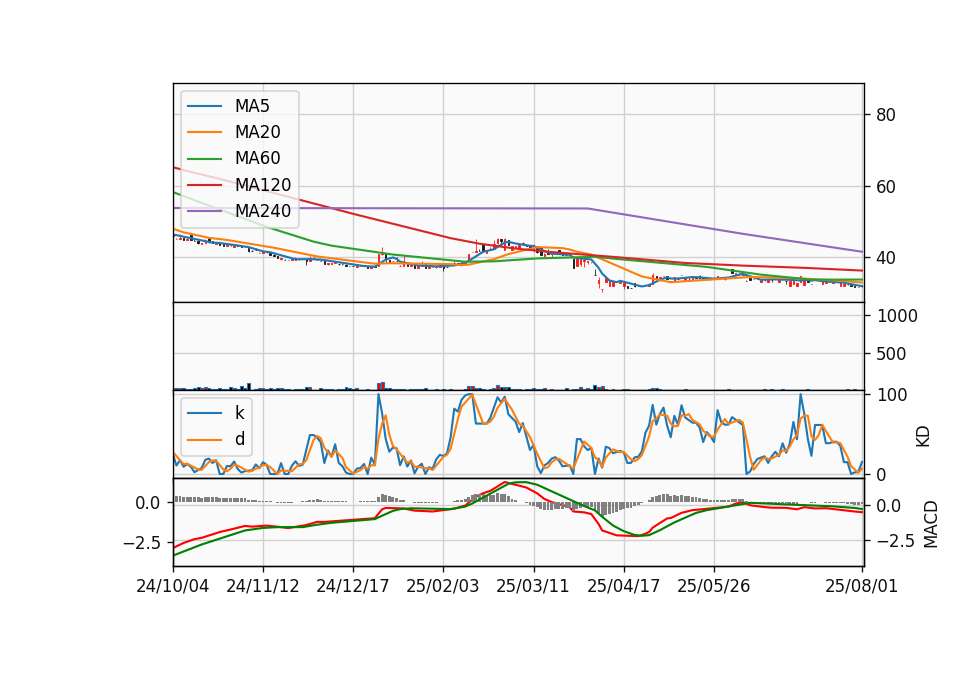The image size is (960, 690).
Task: Click the k legend entry in KD panel
Action: coord(239,413)
